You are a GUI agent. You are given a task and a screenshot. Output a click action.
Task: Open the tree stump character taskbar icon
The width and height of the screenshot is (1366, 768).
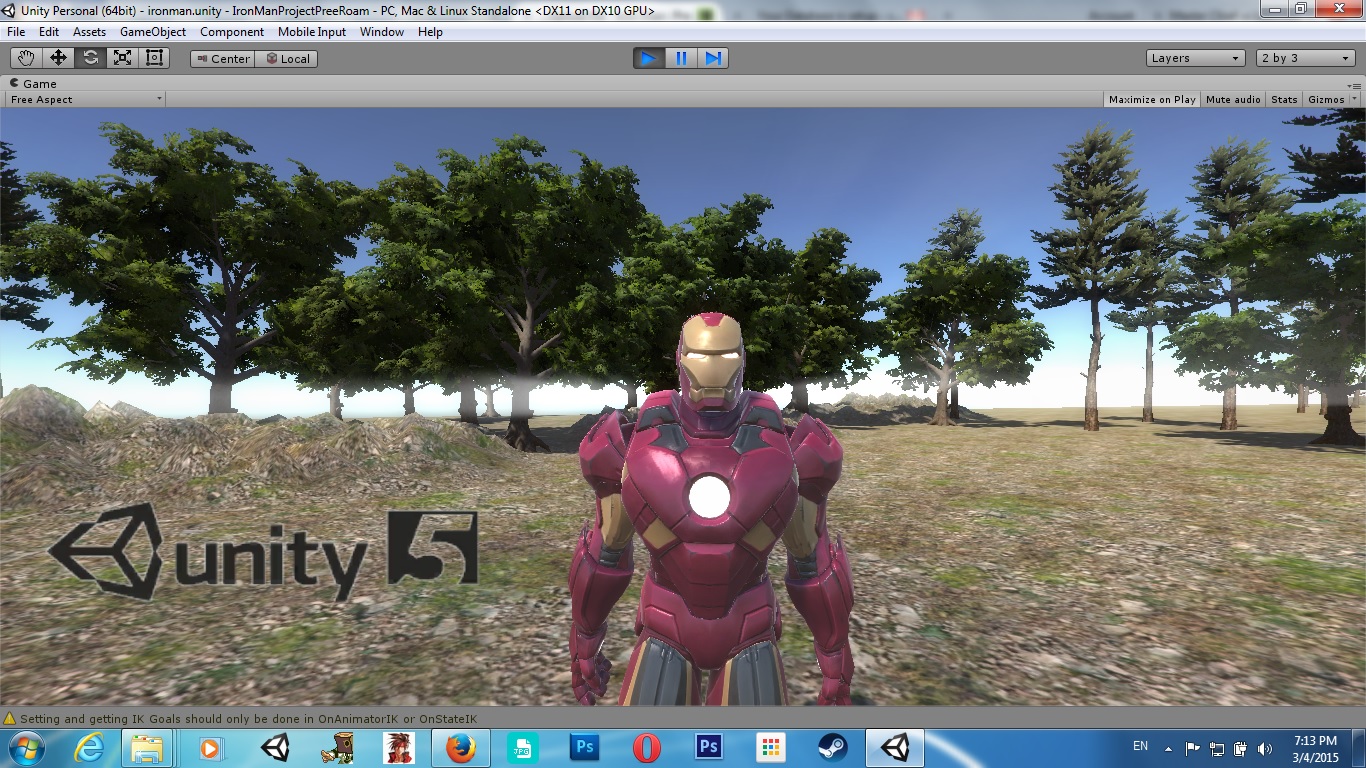point(336,747)
